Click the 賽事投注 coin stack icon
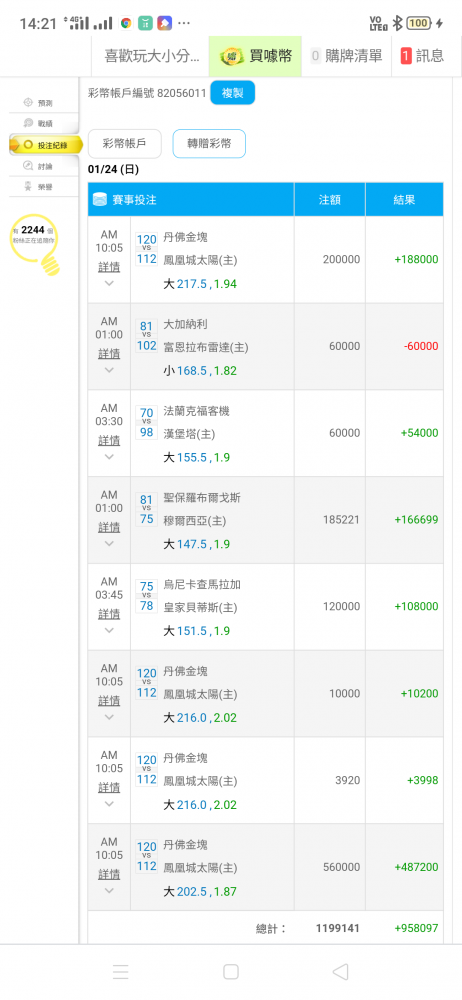462x1000 pixels. point(100,200)
